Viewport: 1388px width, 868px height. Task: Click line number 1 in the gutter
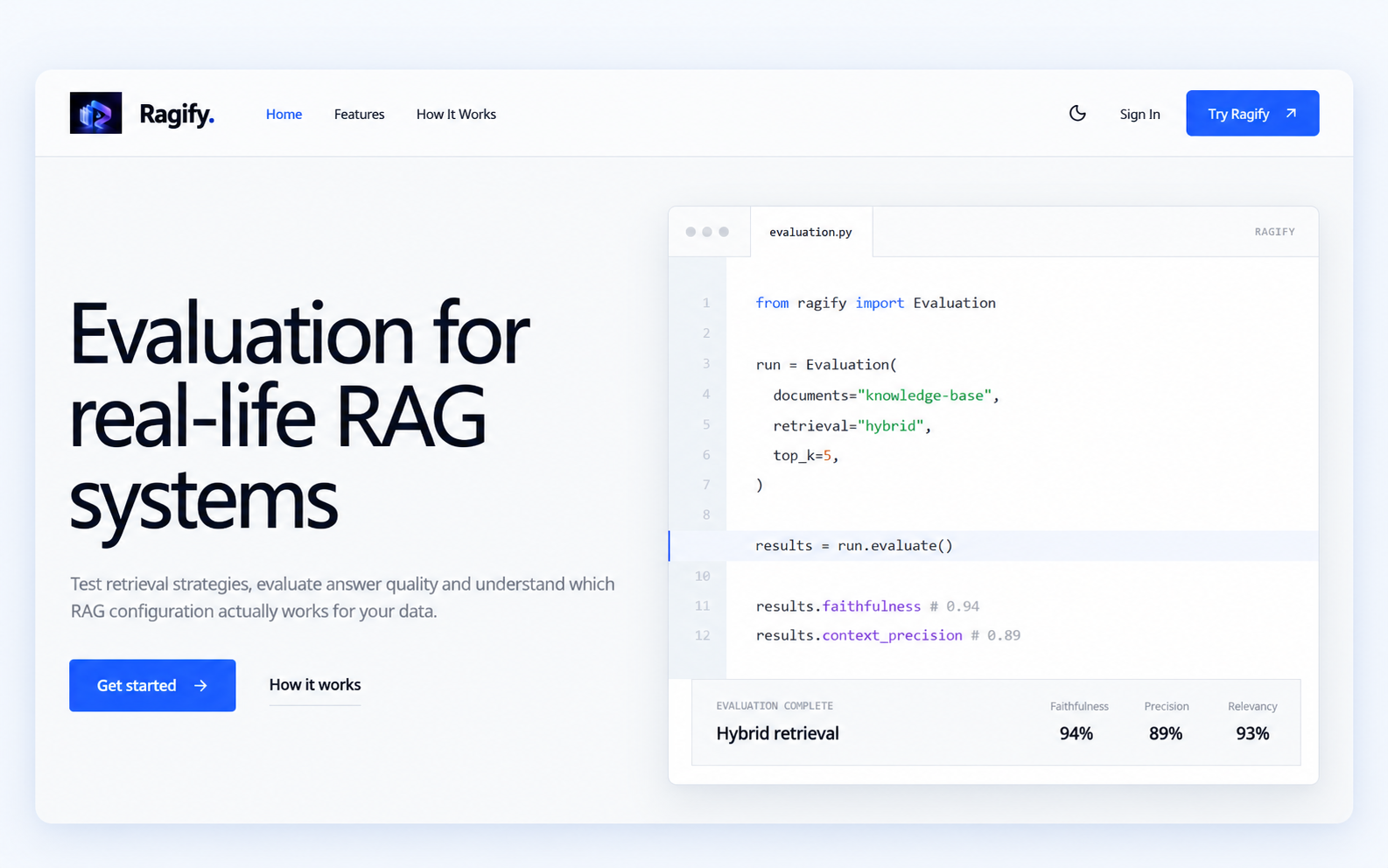[x=706, y=303]
